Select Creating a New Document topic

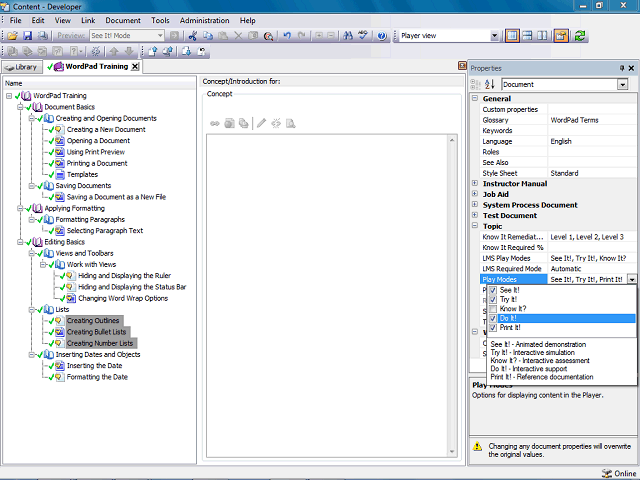point(106,129)
